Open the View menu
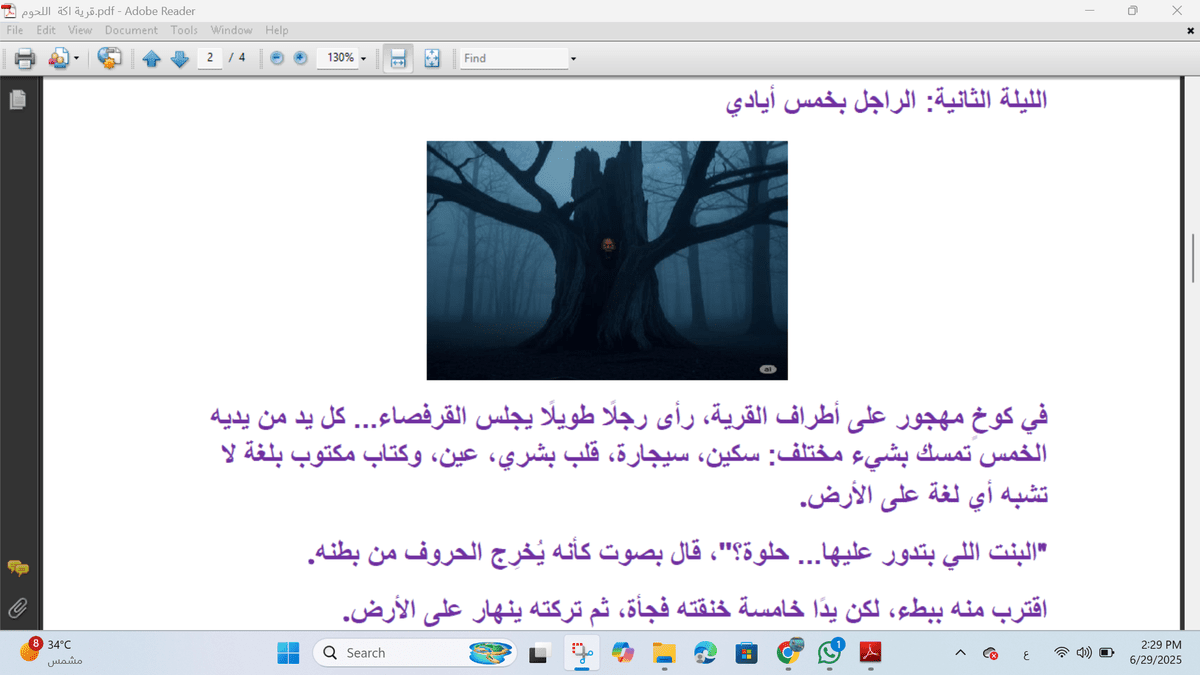Image resolution: width=1200 pixels, height=675 pixels. (79, 30)
